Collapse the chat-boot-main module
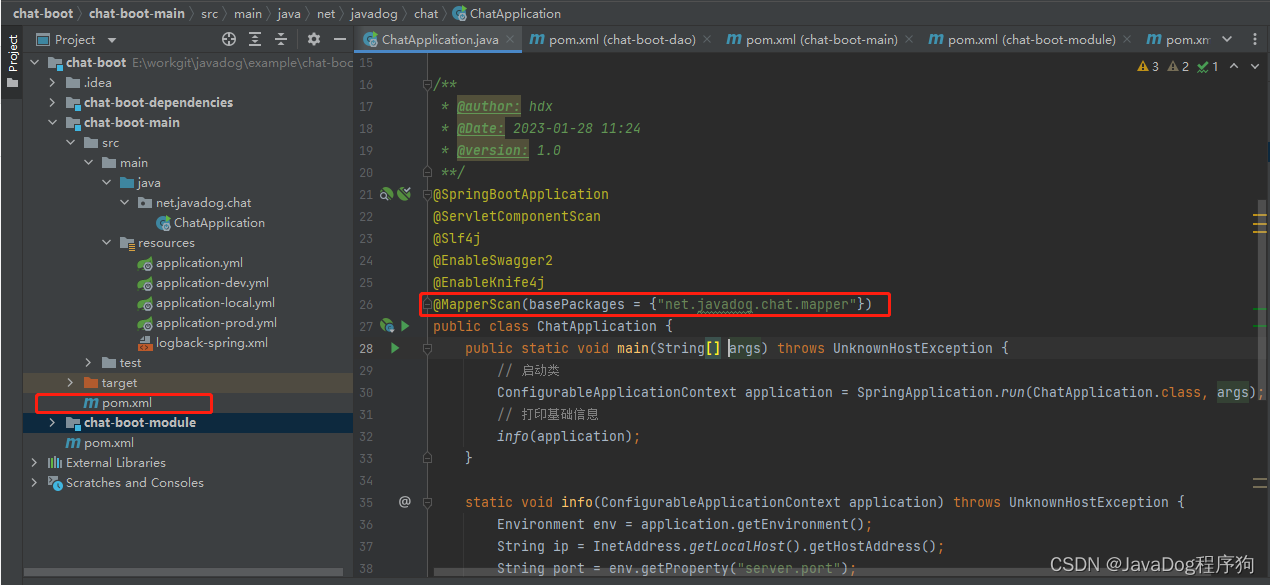1270x585 pixels. [x=53, y=122]
